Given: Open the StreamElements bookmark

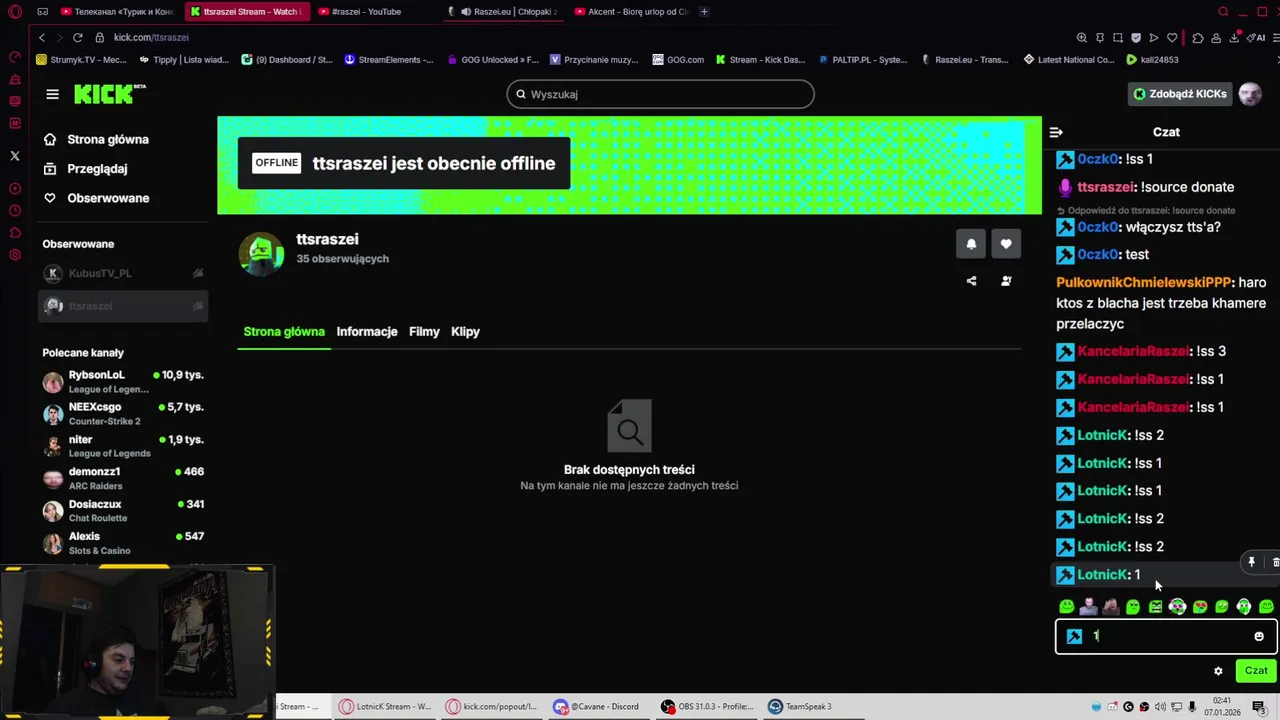Looking at the screenshot, I should pyautogui.click(x=388, y=60).
